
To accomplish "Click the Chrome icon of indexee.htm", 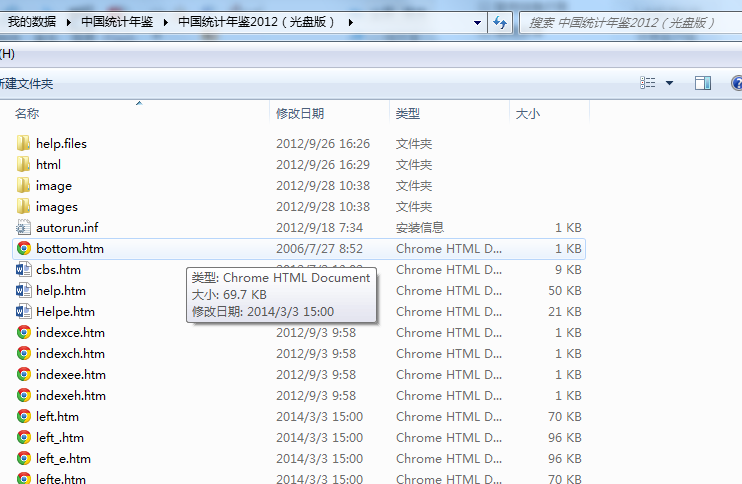I will 24,374.
